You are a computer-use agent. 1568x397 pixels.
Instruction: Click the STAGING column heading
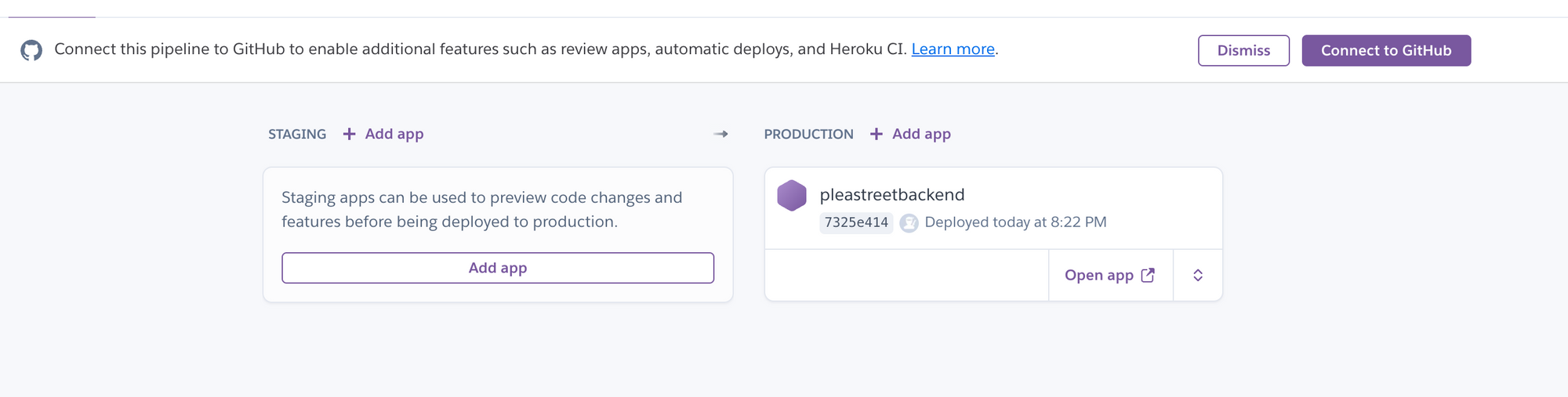(297, 135)
